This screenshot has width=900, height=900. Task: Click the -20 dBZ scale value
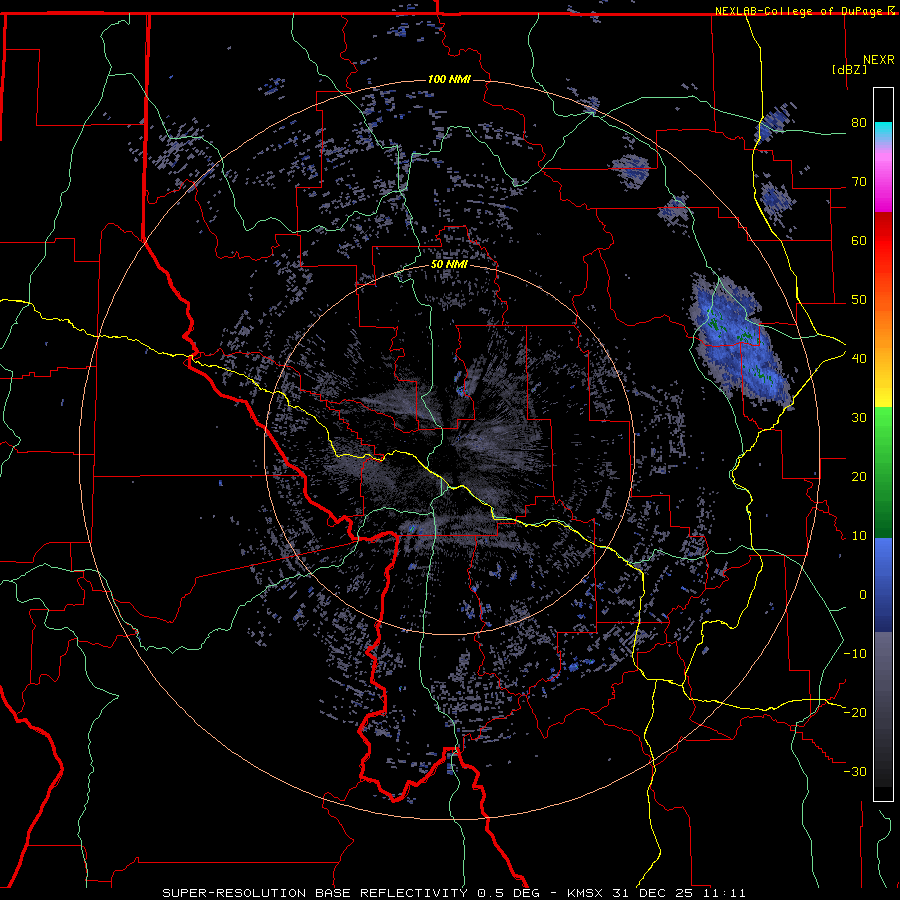[855, 712]
